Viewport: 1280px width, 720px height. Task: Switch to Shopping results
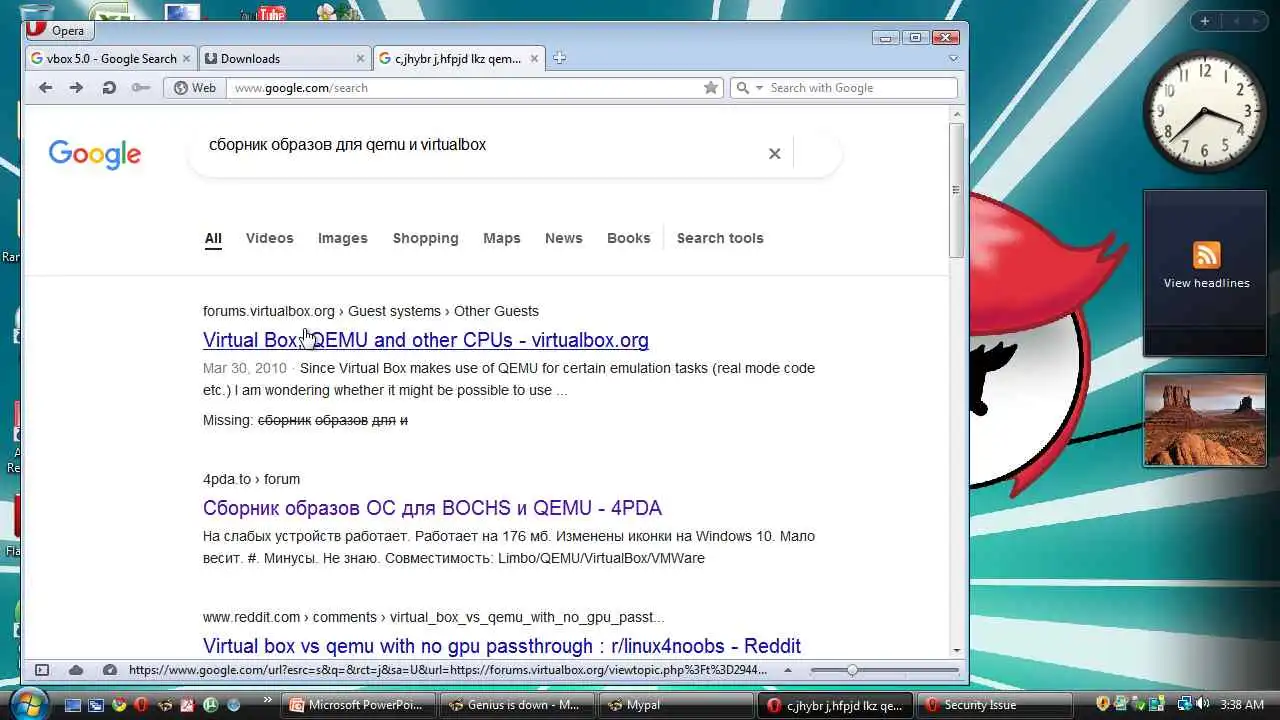click(426, 238)
